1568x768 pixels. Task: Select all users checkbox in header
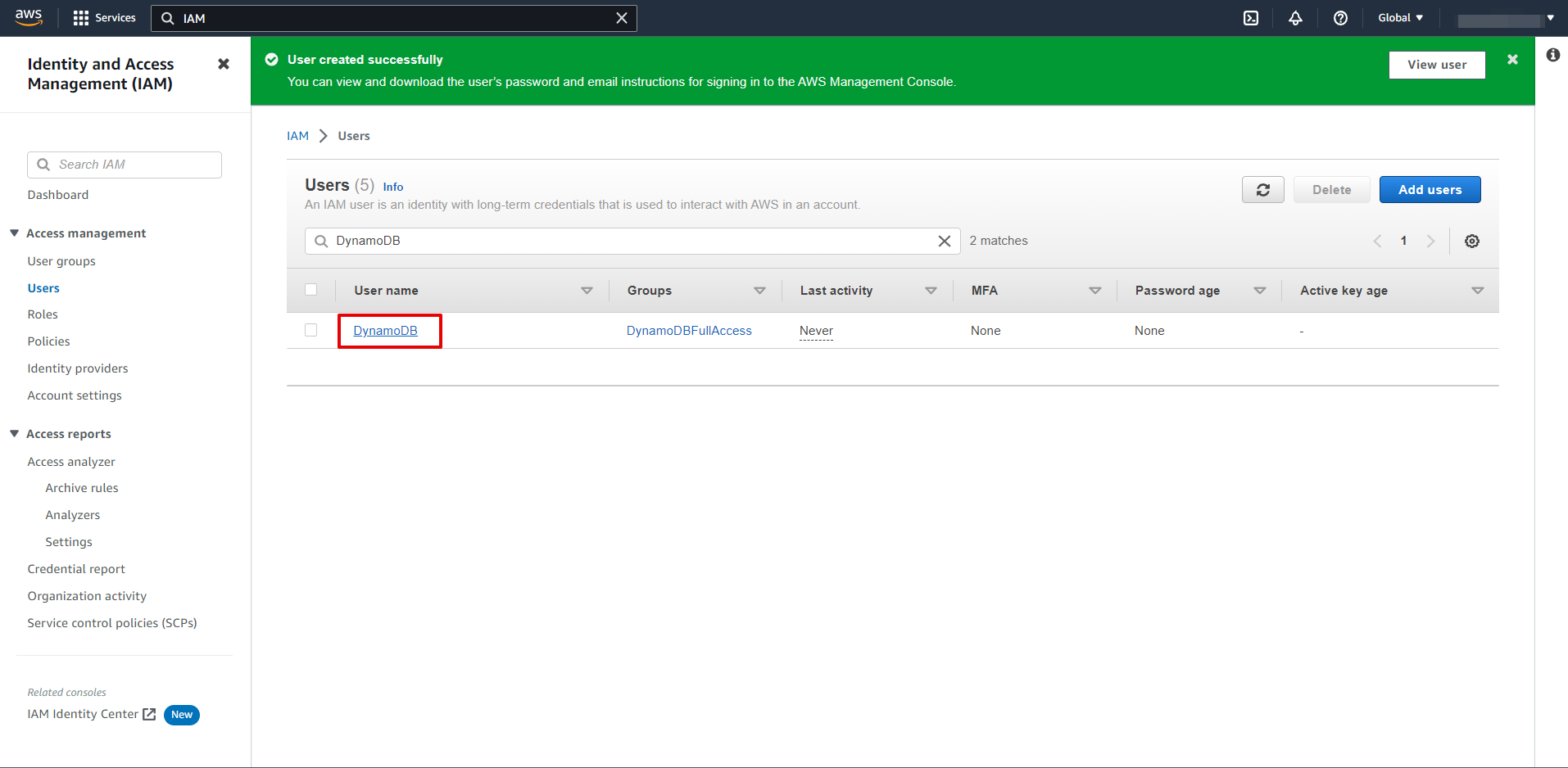coord(310,290)
